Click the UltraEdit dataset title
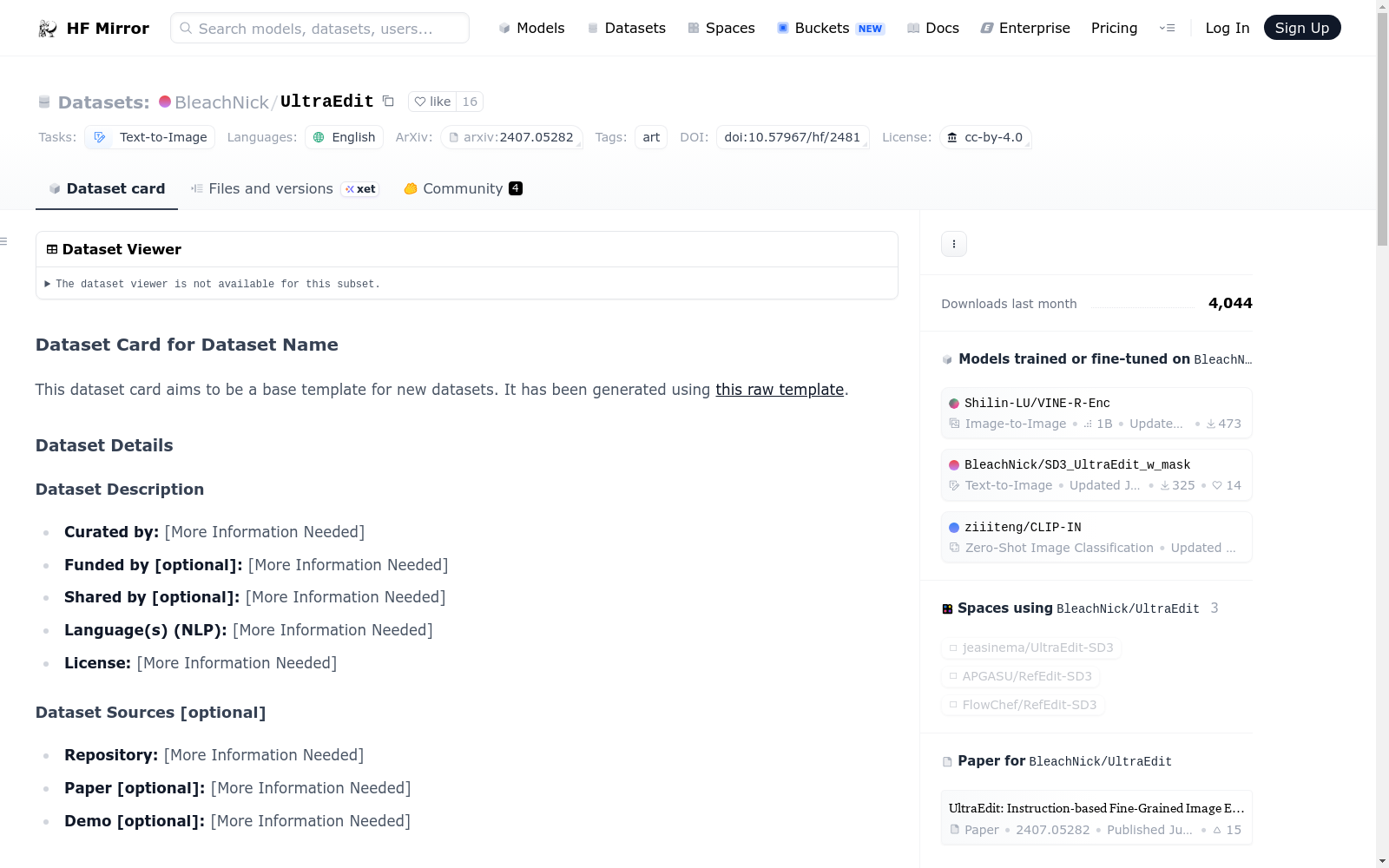This screenshot has height=868, width=1389. pyautogui.click(x=326, y=102)
